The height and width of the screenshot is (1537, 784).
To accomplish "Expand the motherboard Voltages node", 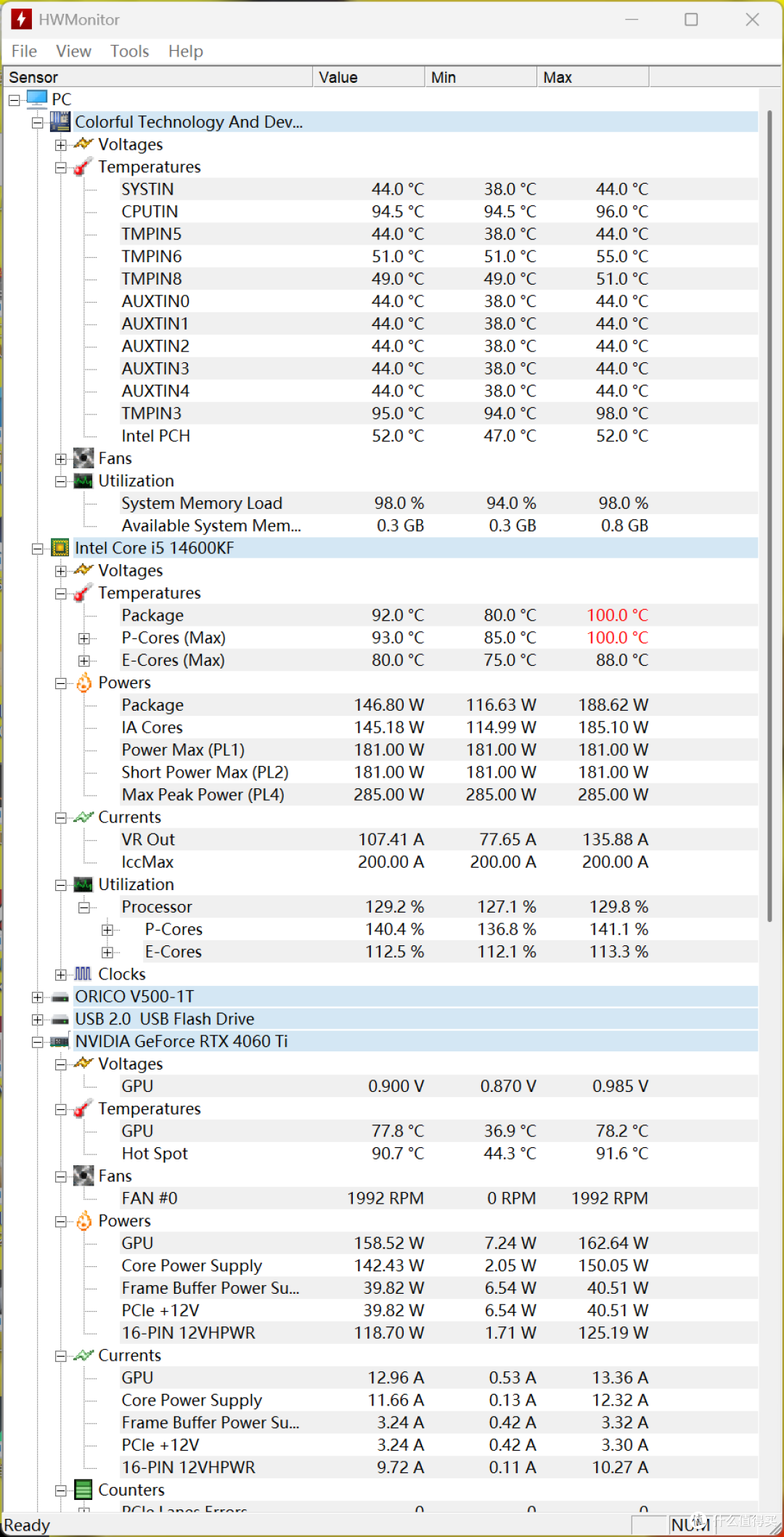I will coord(60,145).
